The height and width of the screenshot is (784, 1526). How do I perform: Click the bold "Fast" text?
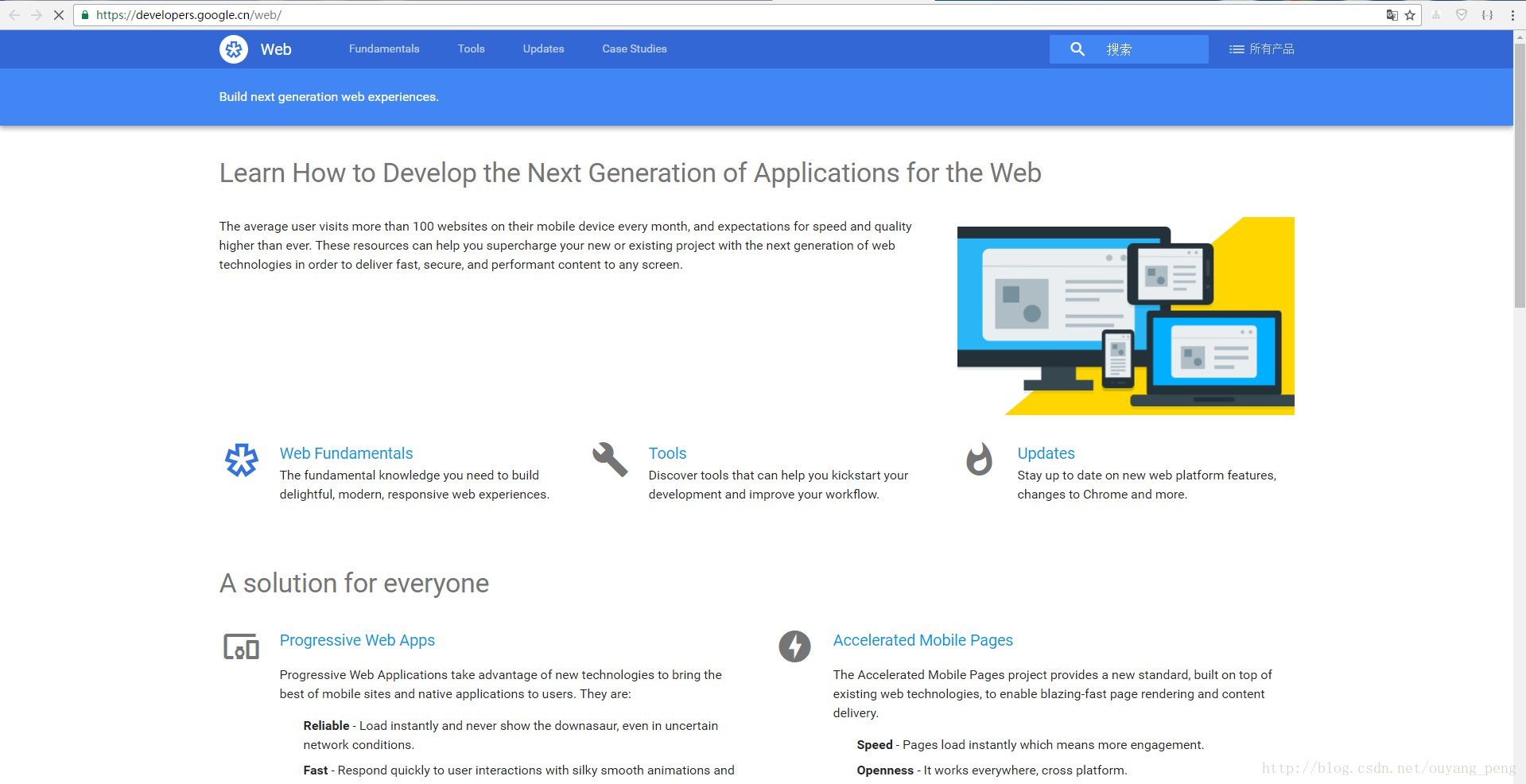pyautogui.click(x=316, y=770)
